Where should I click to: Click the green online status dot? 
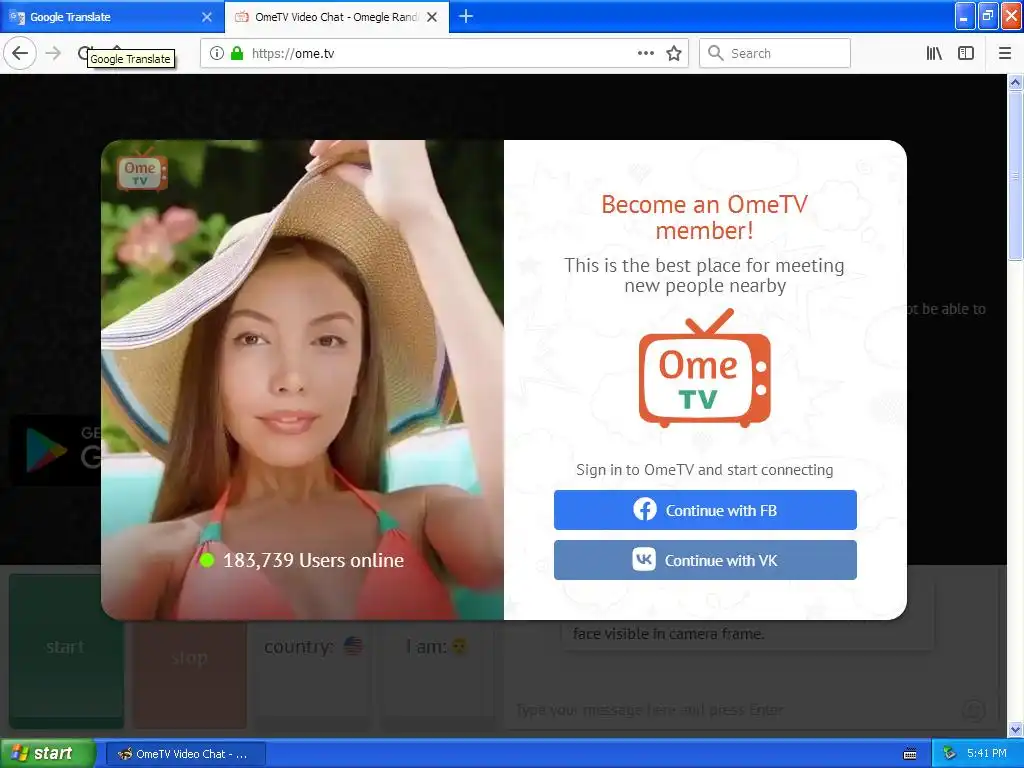pos(207,560)
